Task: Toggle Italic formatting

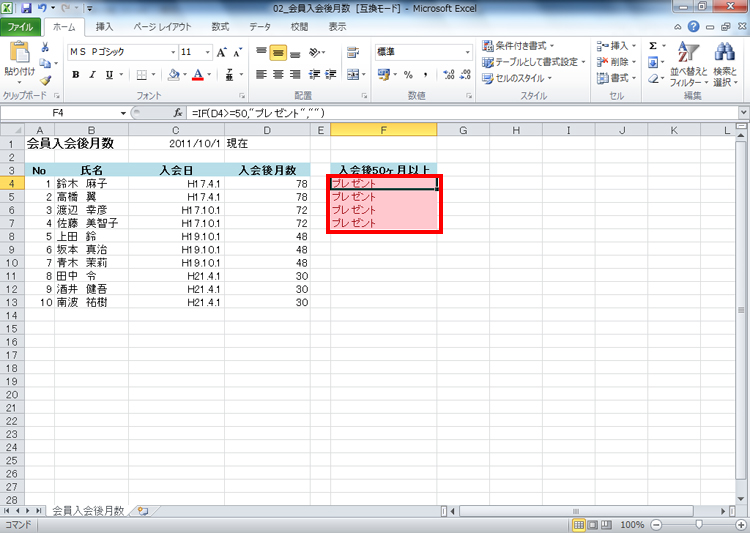Action: click(x=92, y=75)
